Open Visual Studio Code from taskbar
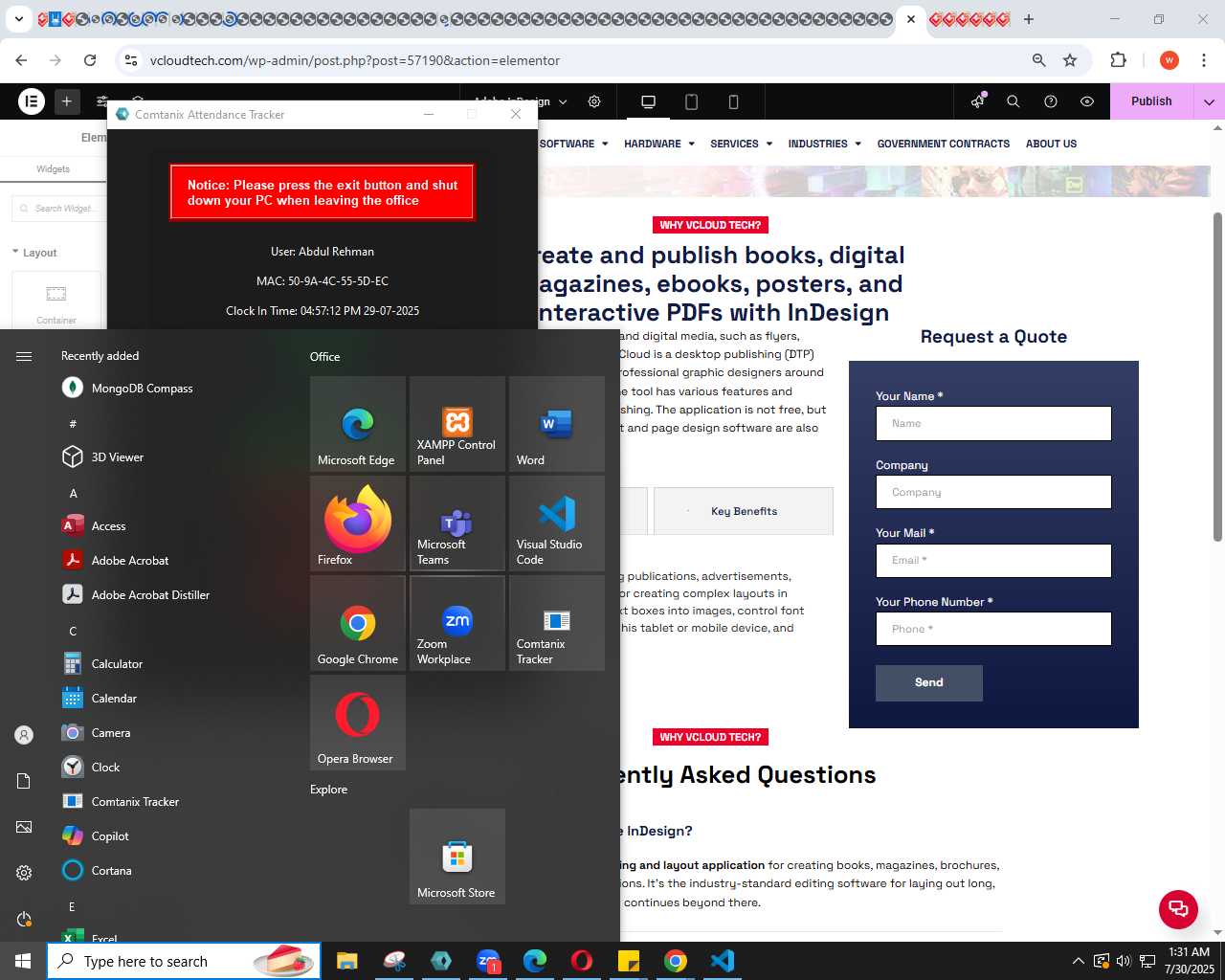 (x=723, y=961)
